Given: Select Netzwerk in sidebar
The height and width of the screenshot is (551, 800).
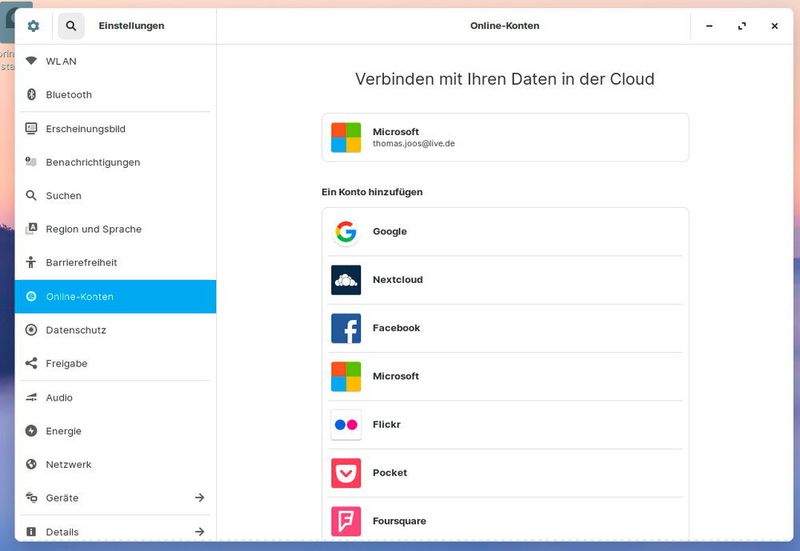Looking at the screenshot, I should (116, 465).
